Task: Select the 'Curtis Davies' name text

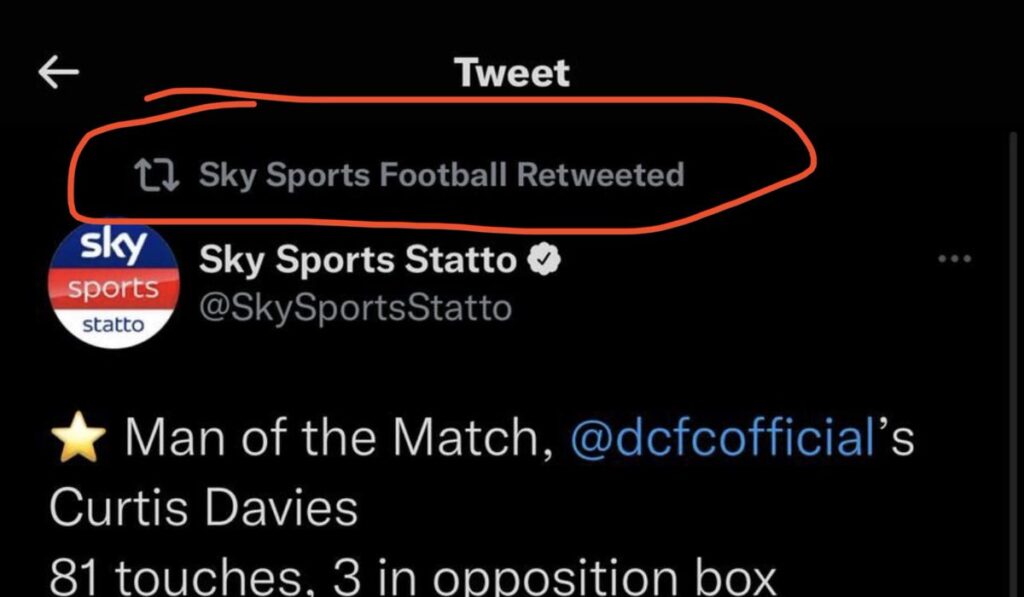Action: coord(203,508)
